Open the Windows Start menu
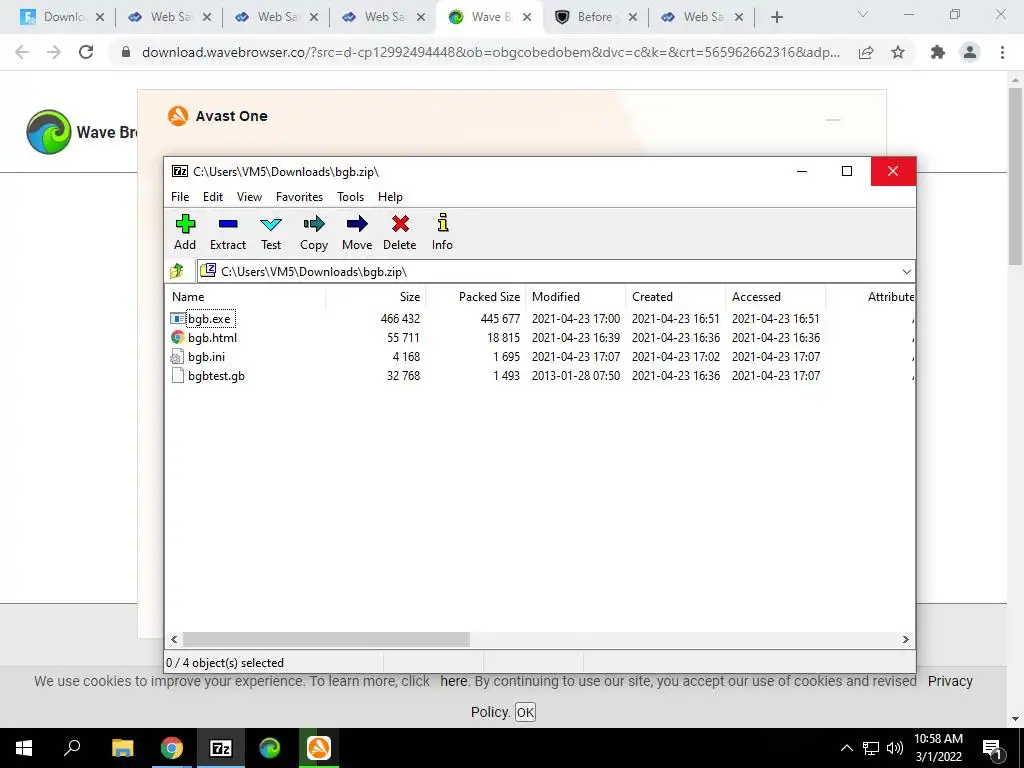The height and width of the screenshot is (768, 1024). pos(24,748)
